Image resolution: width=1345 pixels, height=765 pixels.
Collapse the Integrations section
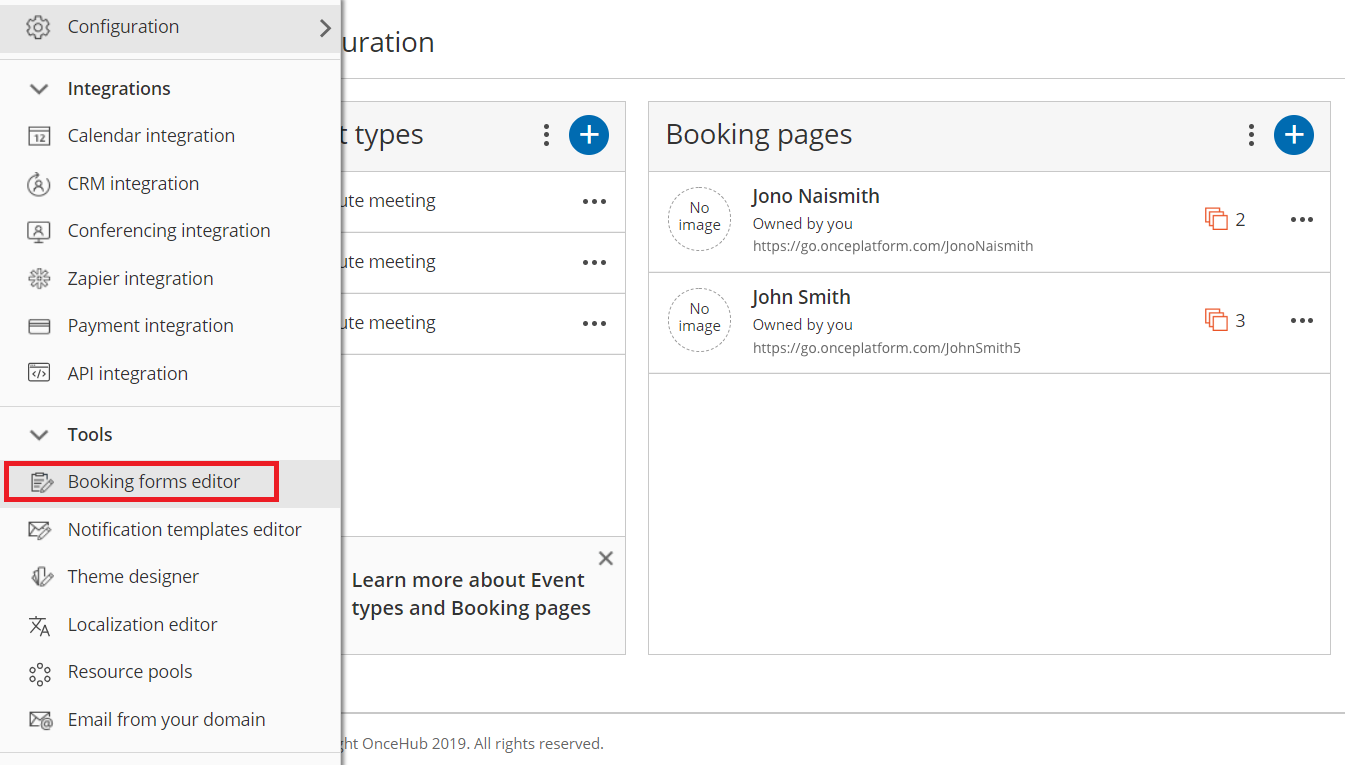tap(39, 89)
